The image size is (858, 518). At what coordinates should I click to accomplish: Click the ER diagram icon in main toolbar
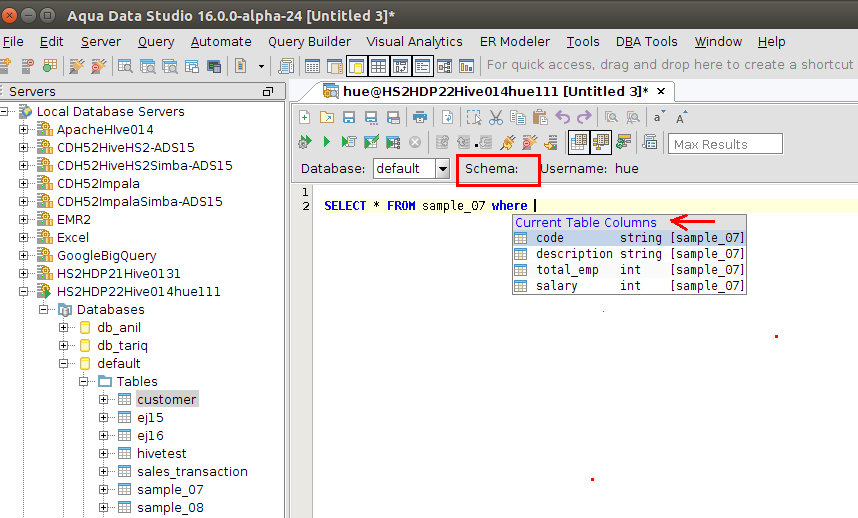tap(444, 66)
